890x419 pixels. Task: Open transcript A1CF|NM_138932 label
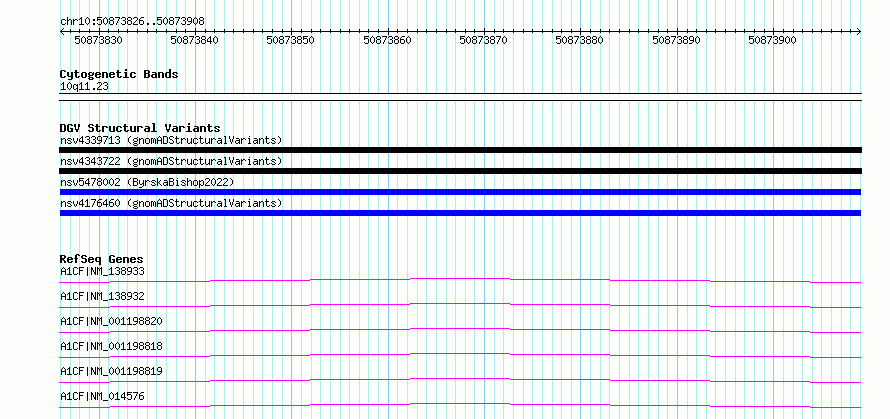pyautogui.click(x=102, y=296)
